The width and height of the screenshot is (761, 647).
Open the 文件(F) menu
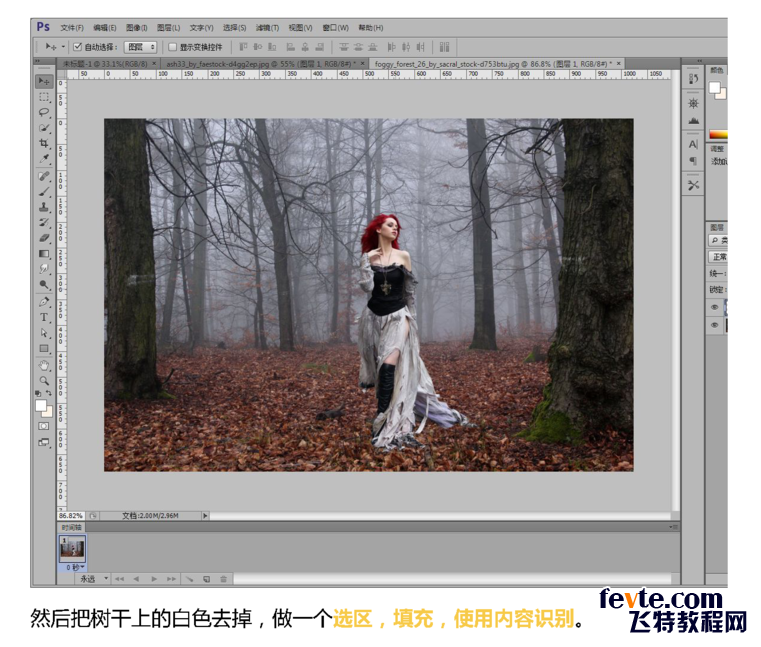pos(72,28)
